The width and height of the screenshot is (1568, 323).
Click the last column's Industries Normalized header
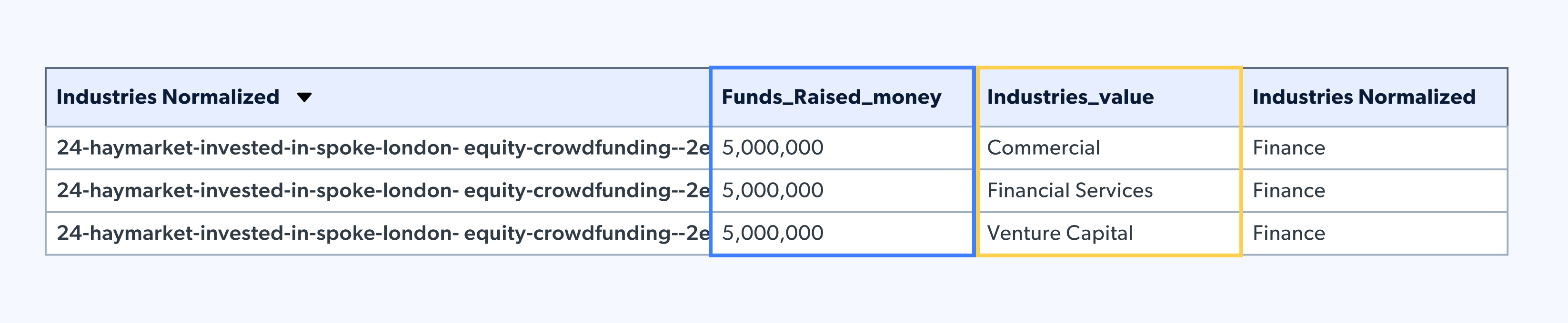click(1364, 98)
